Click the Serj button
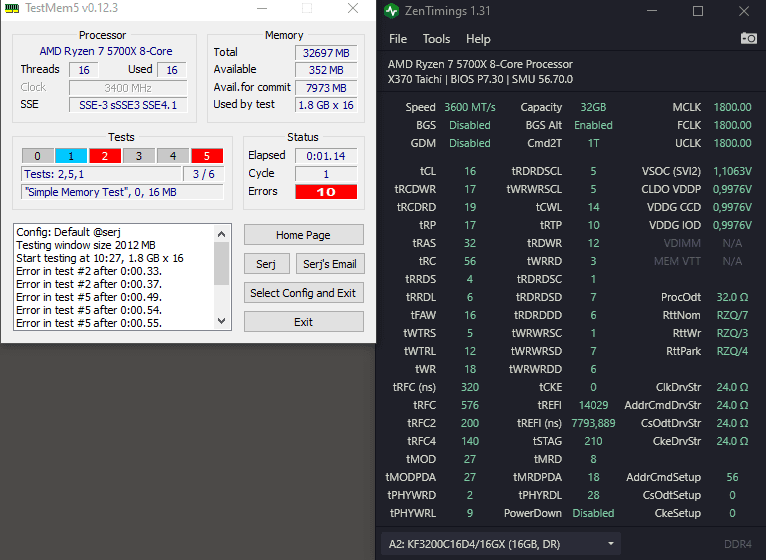 [x=266, y=264]
